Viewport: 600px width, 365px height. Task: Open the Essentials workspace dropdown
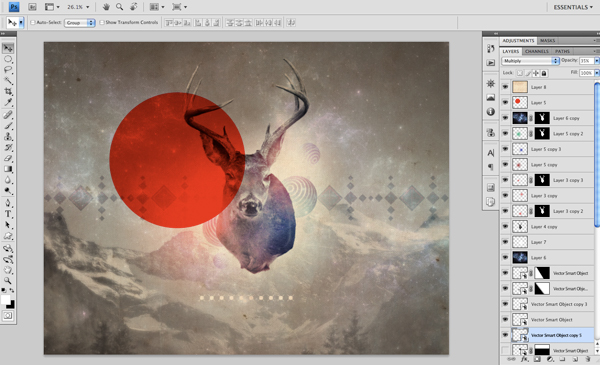click(x=573, y=7)
